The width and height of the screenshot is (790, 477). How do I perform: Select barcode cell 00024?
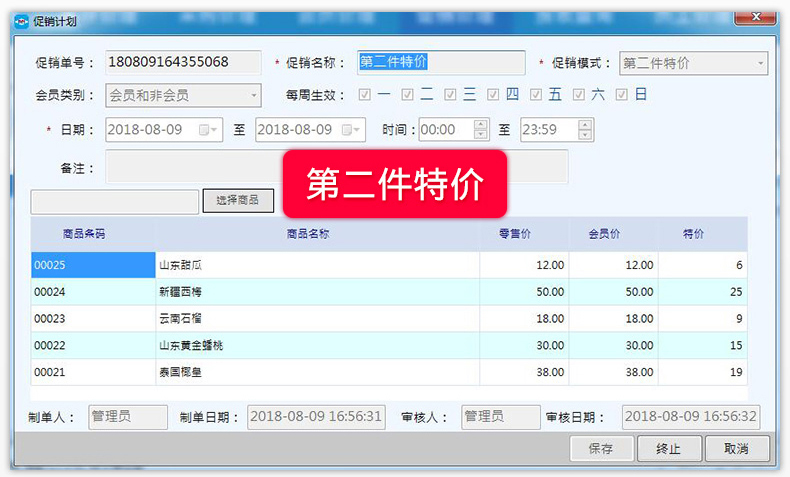(93, 292)
